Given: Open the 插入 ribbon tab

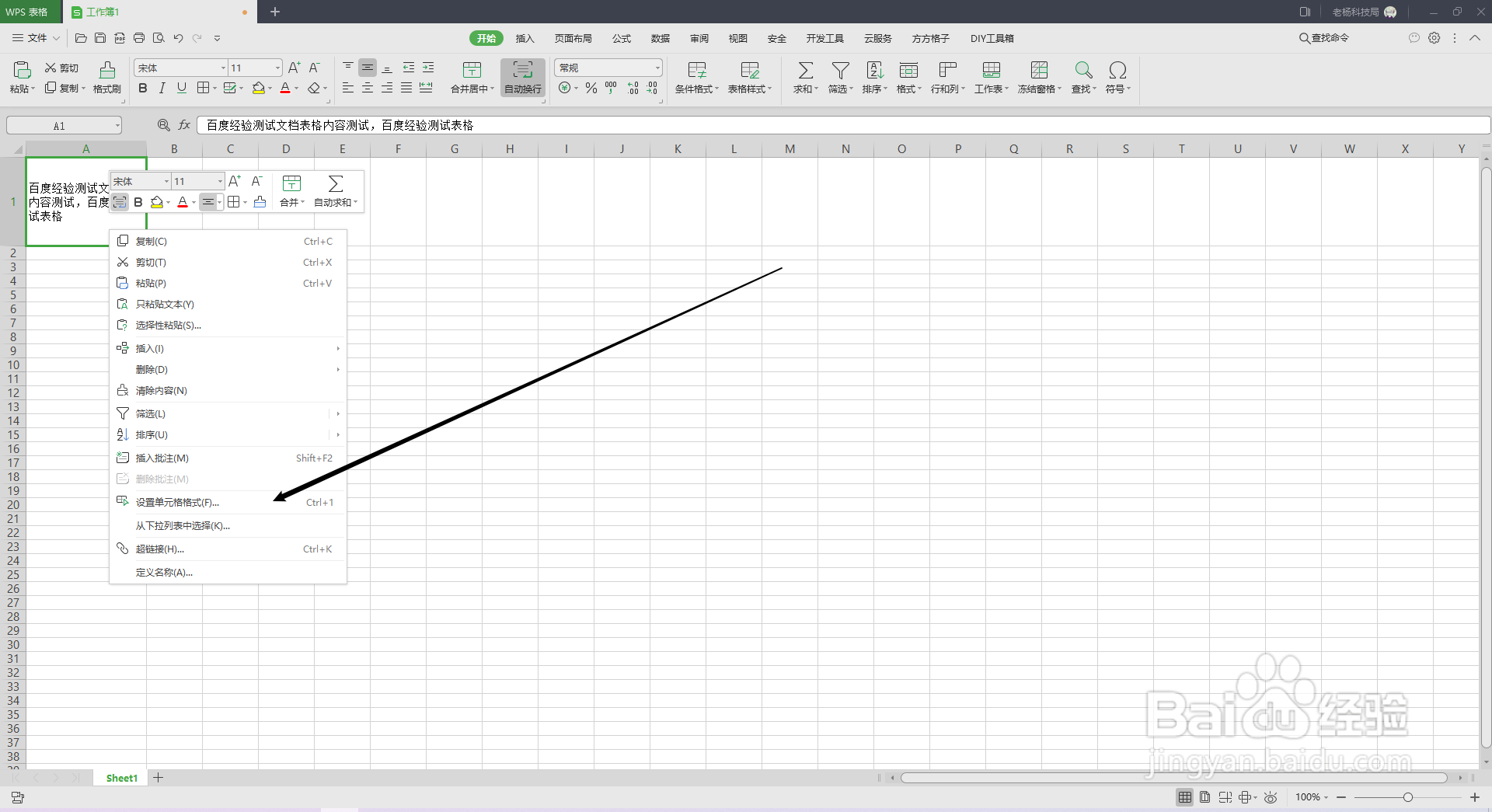Looking at the screenshot, I should [x=525, y=38].
